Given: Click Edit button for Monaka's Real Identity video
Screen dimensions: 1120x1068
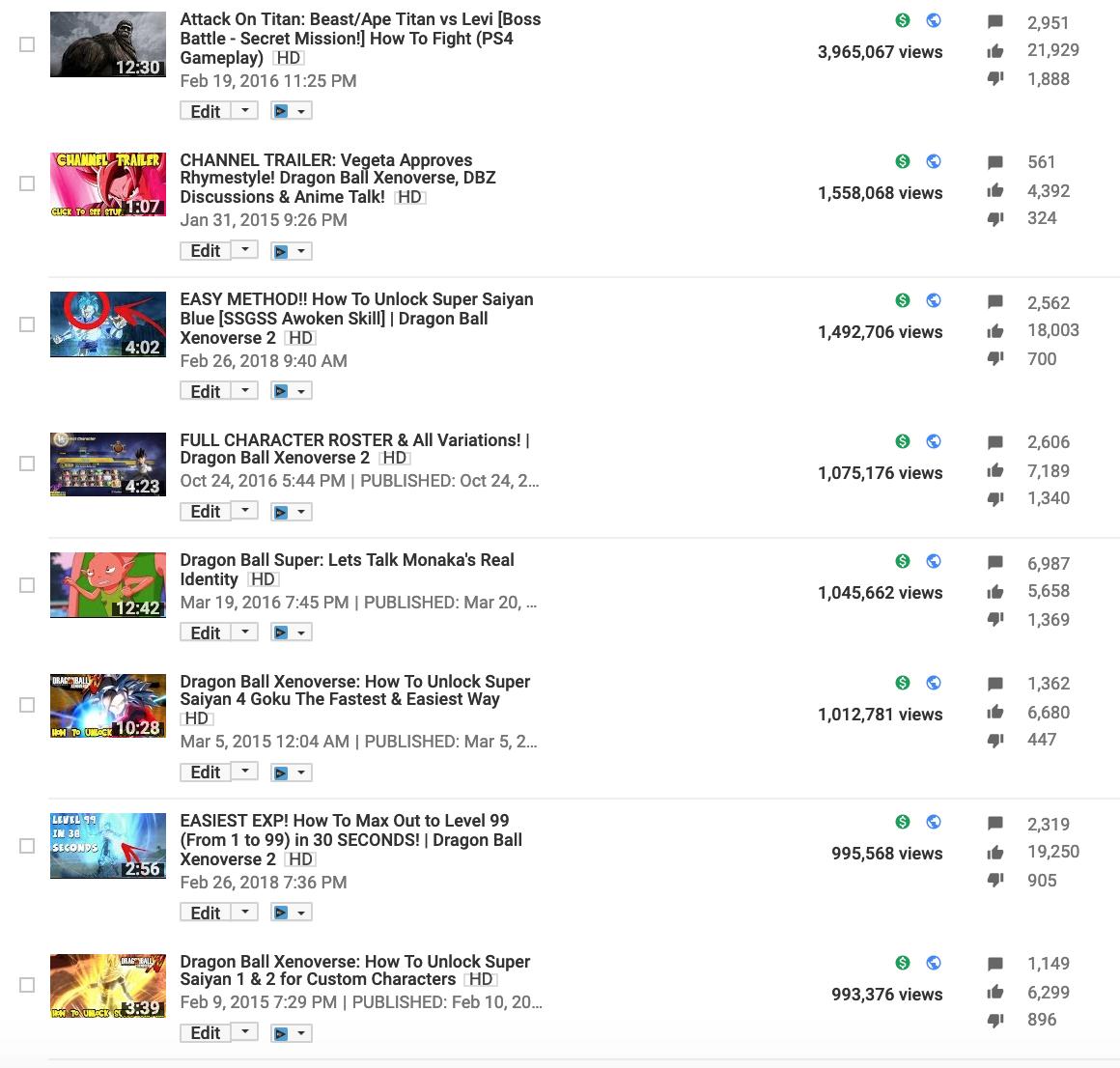Looking at the screenshot, I should (206, 632).
